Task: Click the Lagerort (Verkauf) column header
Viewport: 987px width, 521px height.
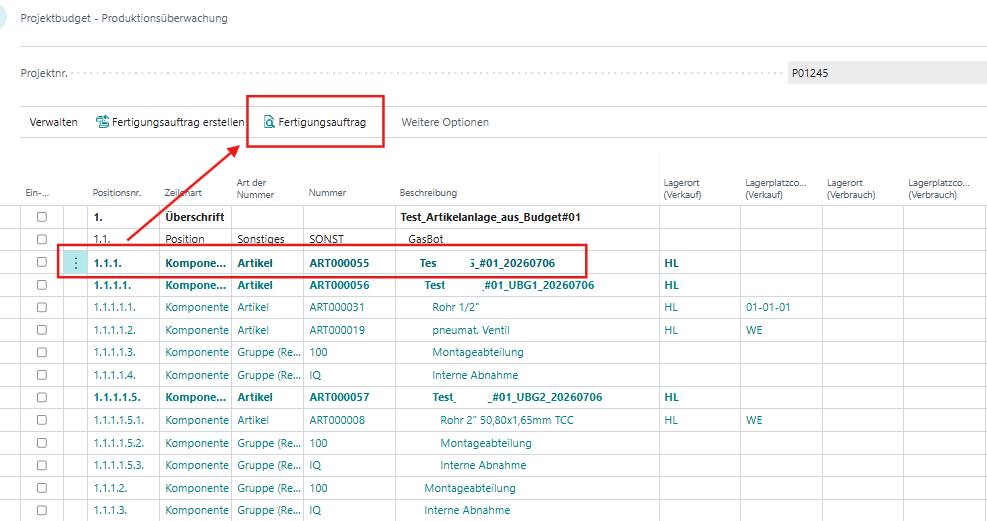Action: coord(682,189)
